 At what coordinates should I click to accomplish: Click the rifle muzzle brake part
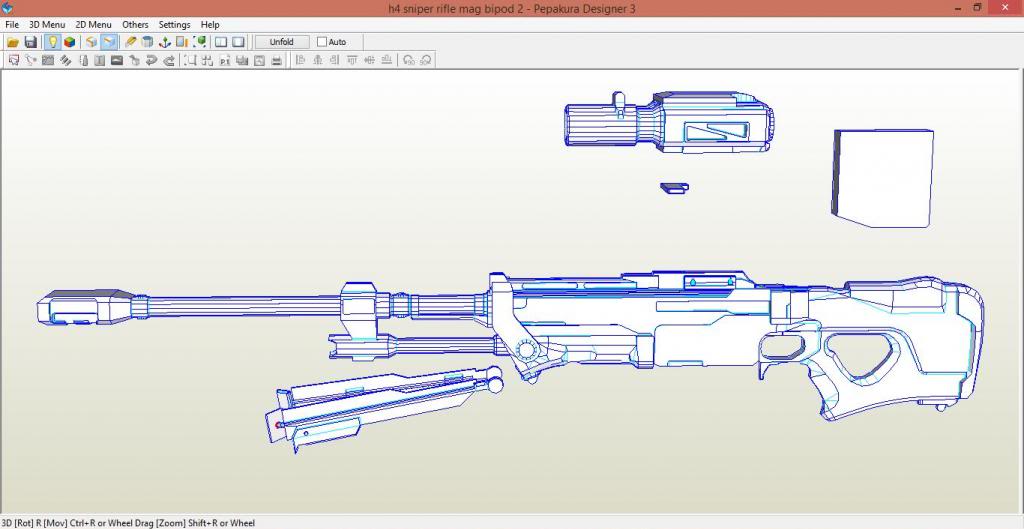(x=85, y=307)
